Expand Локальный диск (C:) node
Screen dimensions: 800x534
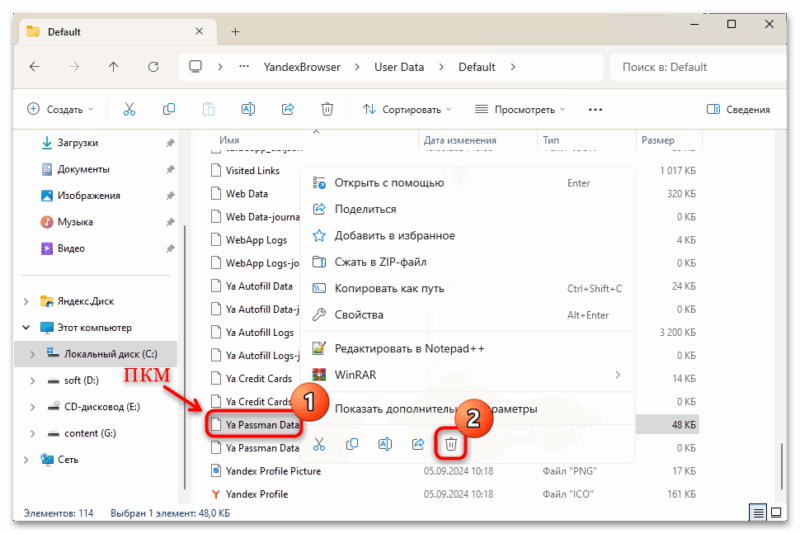[33, 354]
